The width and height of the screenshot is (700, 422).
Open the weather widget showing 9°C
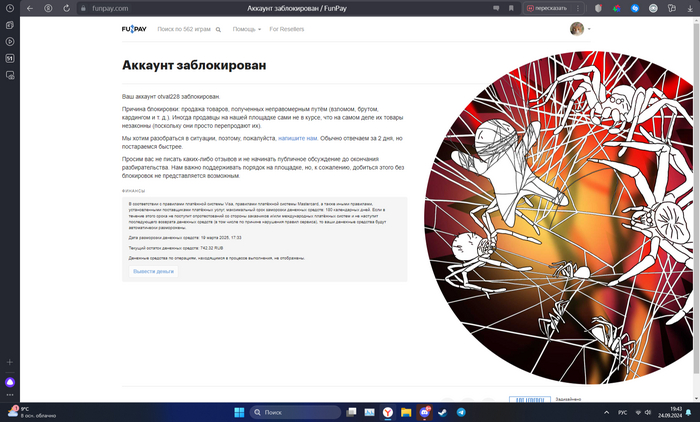(31, 412)
